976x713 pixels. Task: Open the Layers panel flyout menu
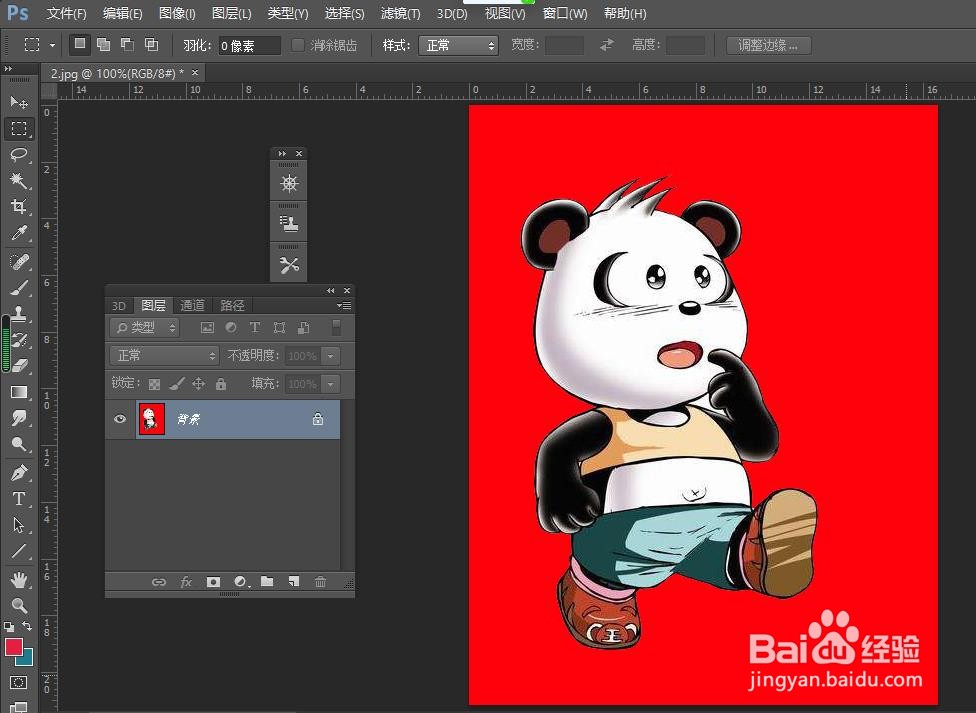pyautogui.click(x=344, y=305)
